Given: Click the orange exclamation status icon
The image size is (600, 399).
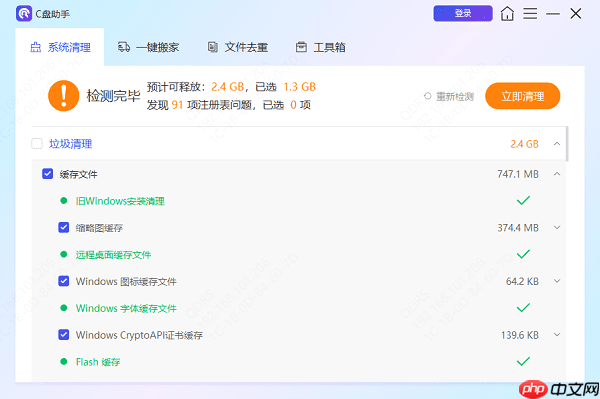Looking at the screenshot, I should (64, 96).
